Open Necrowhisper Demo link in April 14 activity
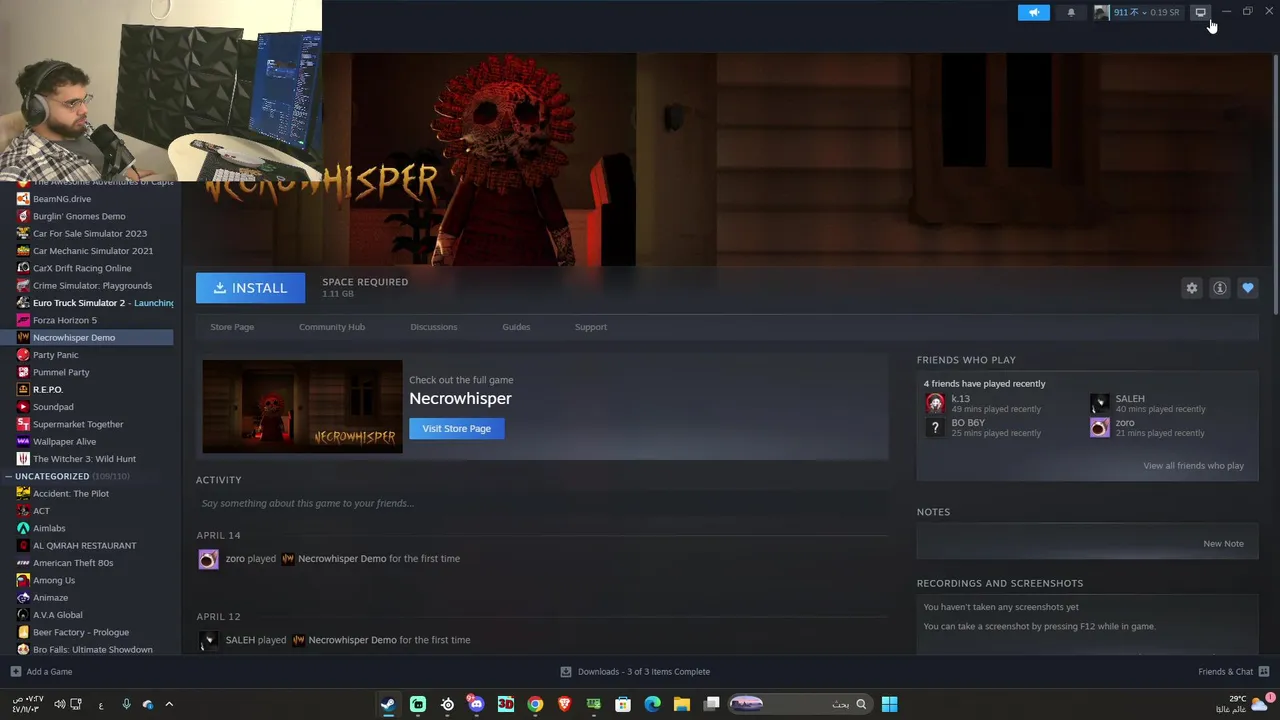Viewport: 1280px width, 720px height. point(341,559)
